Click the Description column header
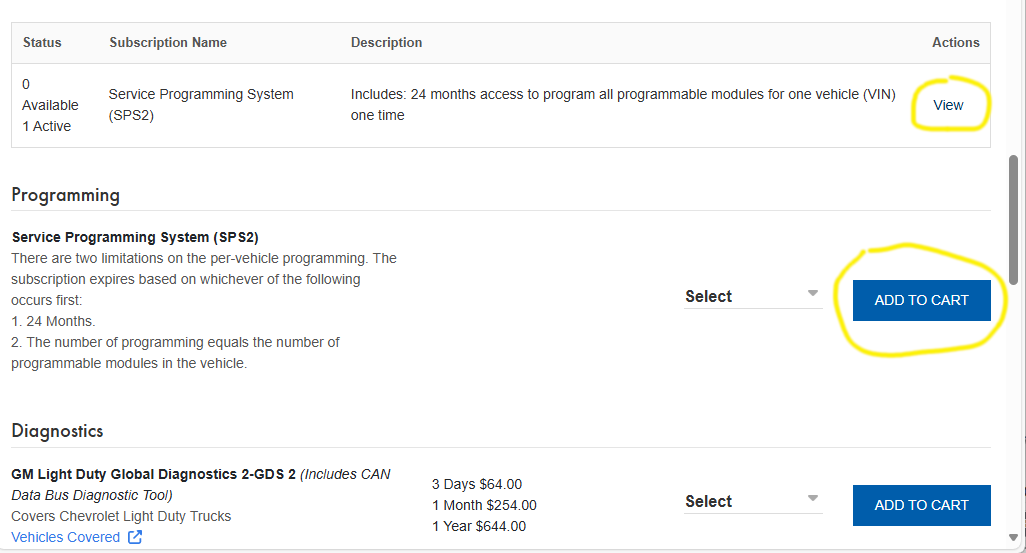The height and width of the screenshot is (553, 1026). click(x=386, y=42)
